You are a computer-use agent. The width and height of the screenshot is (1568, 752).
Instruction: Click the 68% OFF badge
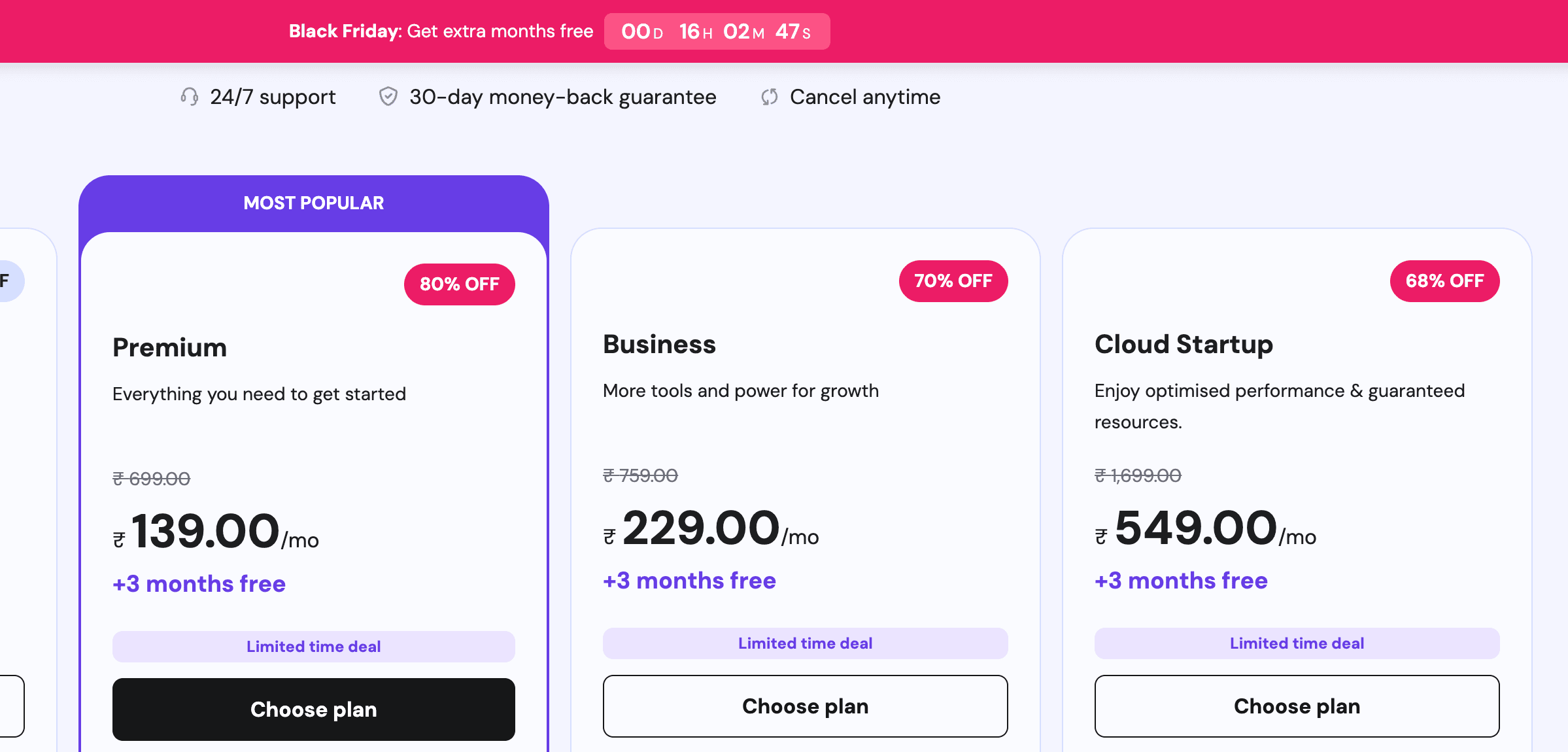click(1444, 281)
